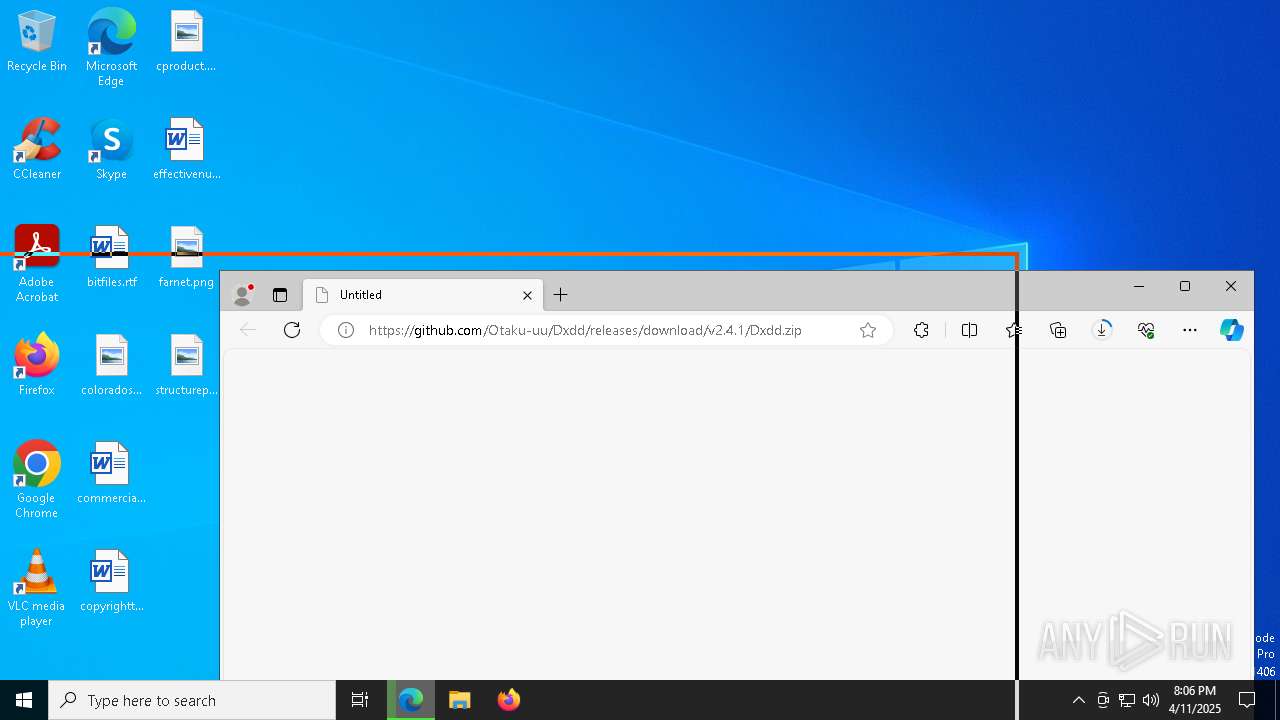This screenshot has width=1280, height=720.
Task: Select the structurep image file
Action: 186,365
